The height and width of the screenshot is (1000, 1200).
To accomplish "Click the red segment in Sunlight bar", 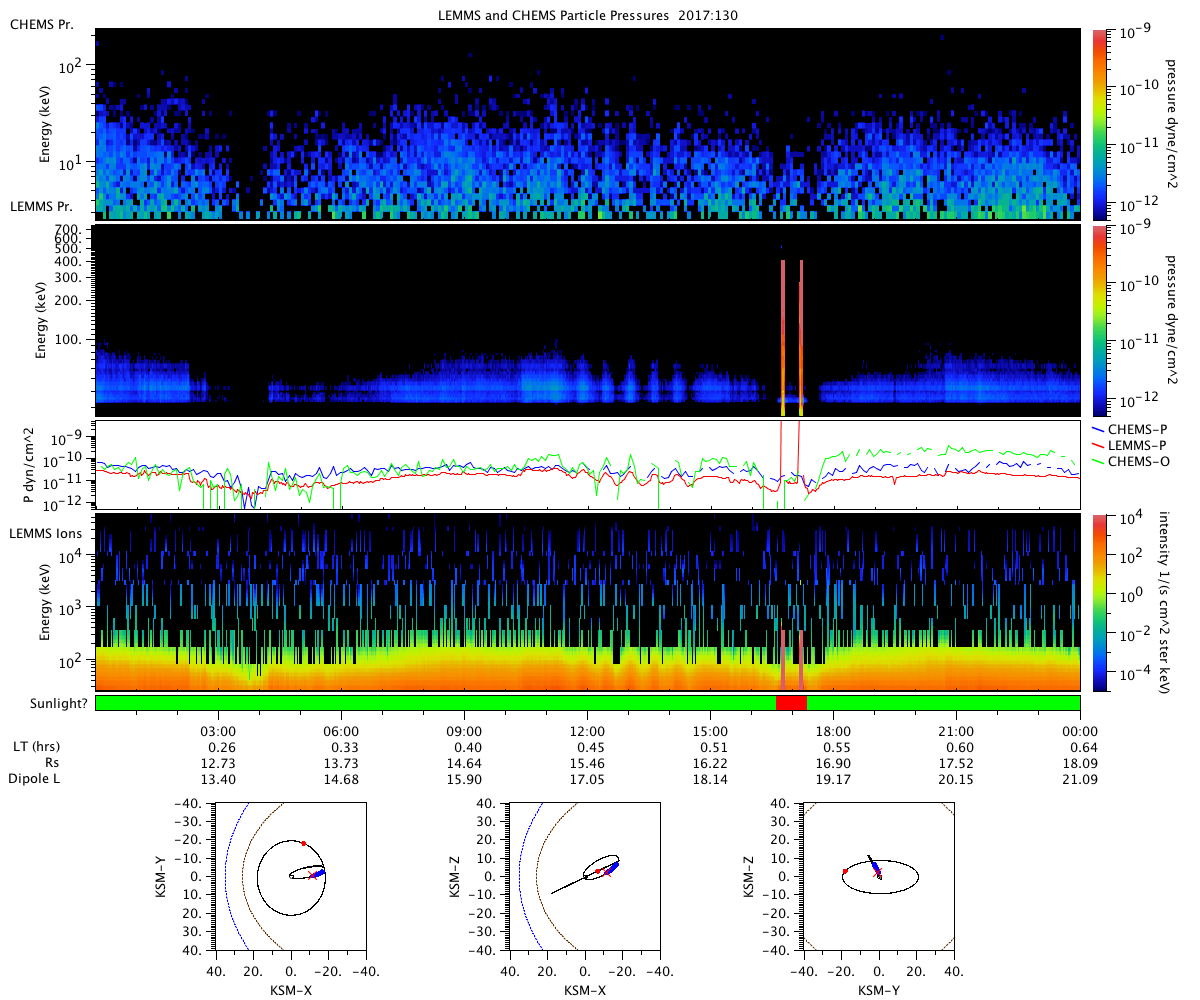I will [791, 703].
